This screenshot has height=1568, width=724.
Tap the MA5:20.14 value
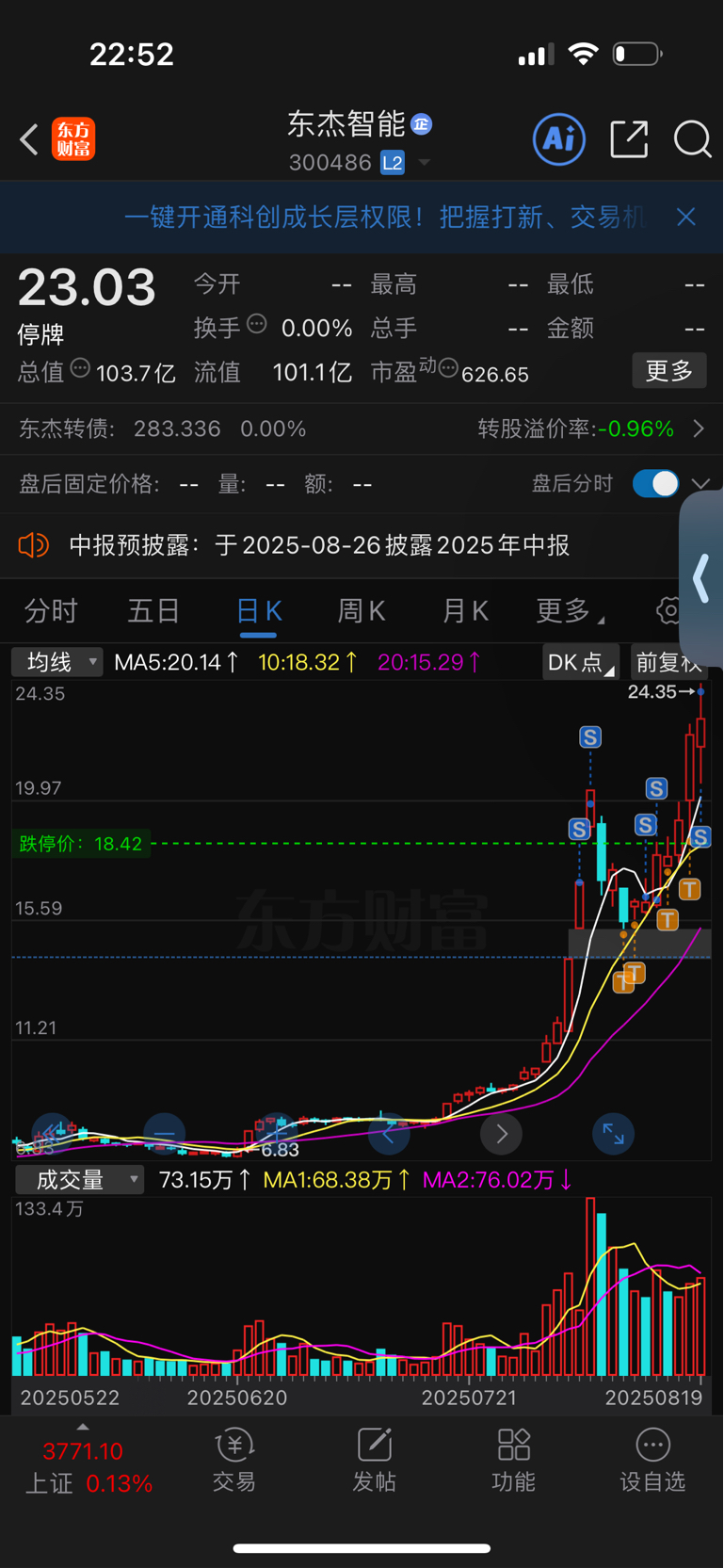coord(176,662)
